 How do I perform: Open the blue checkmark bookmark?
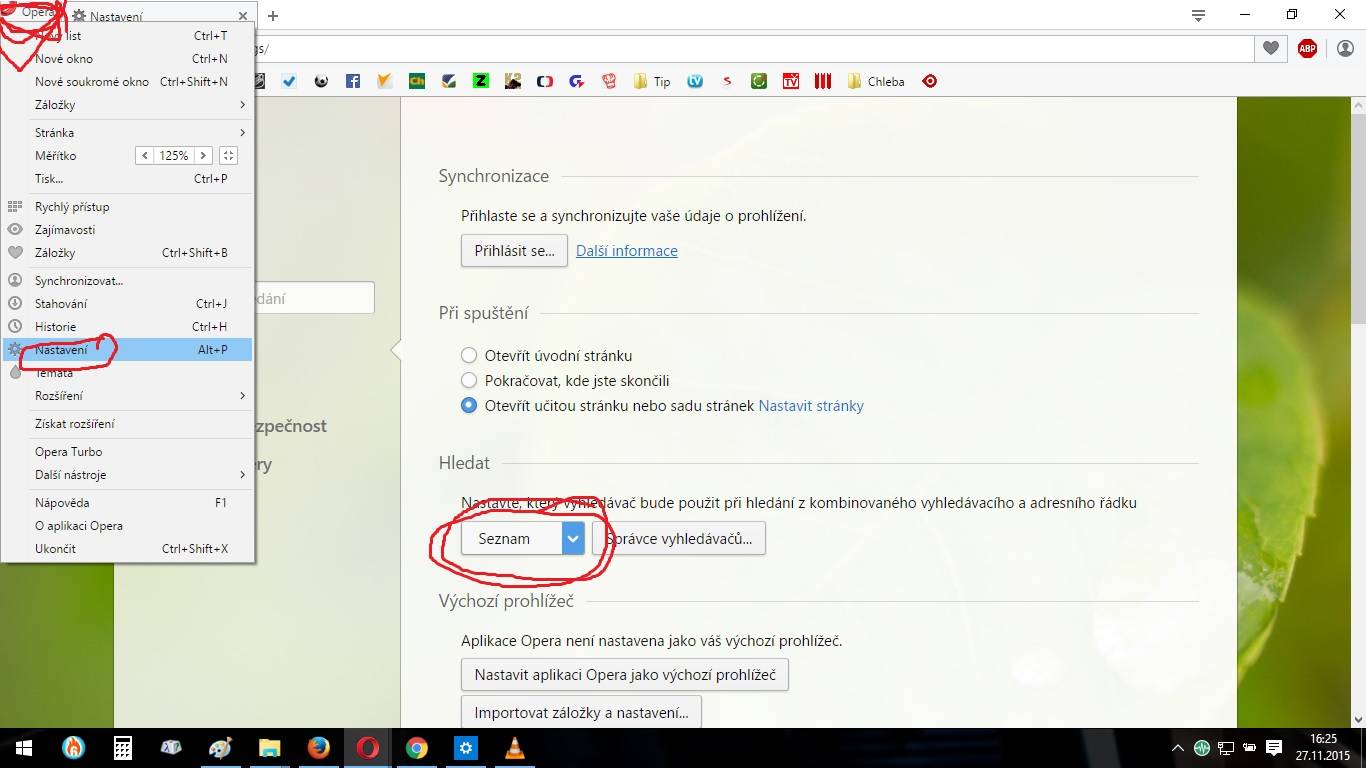pyautogui.click(x=289, y=82)
